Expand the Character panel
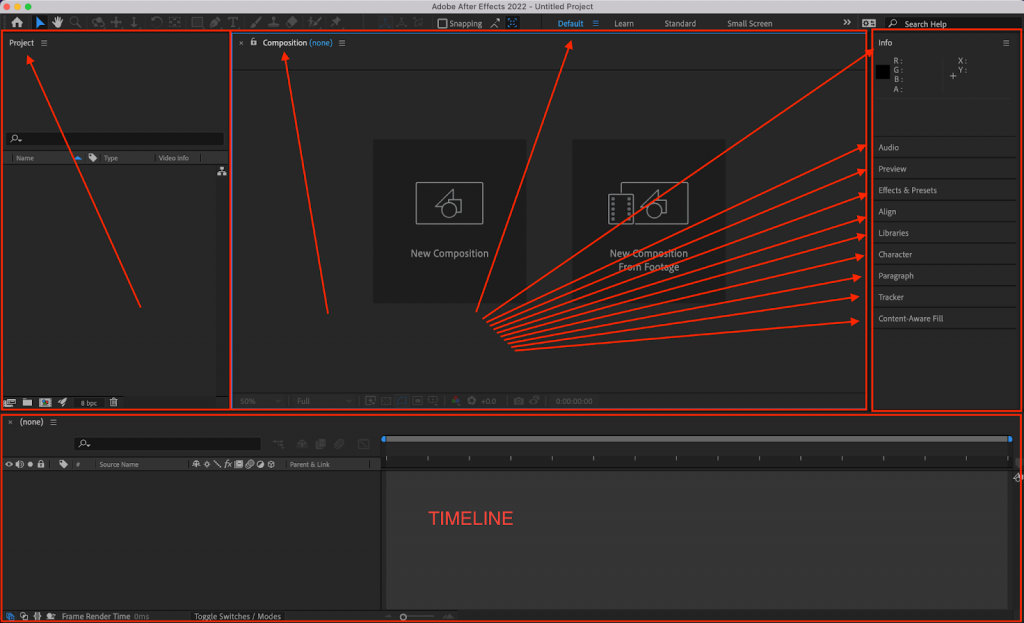This screenshot has width=1024, height=623. pyautogui.click(x=895, y=254)
